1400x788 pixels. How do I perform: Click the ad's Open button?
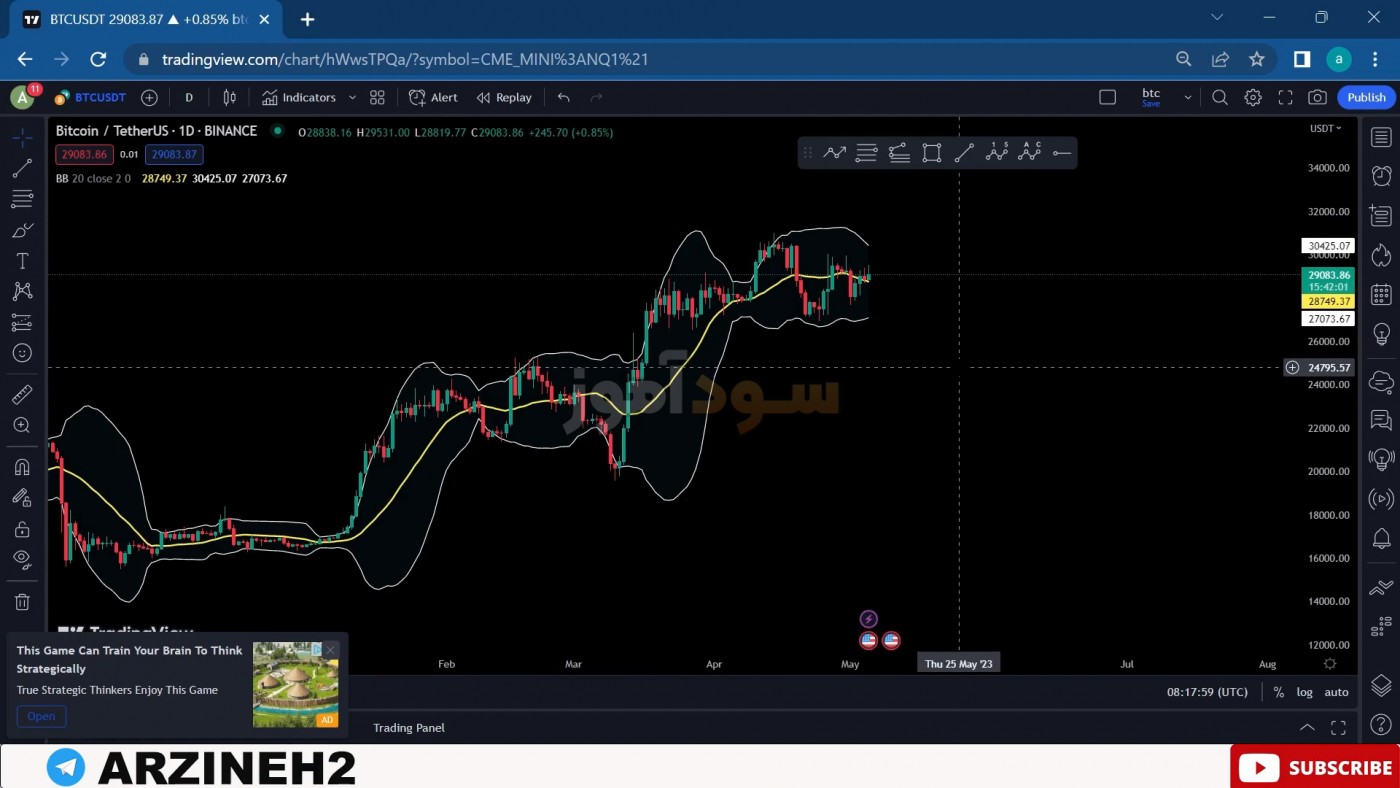pyautogui.click(x=41, y=716)
